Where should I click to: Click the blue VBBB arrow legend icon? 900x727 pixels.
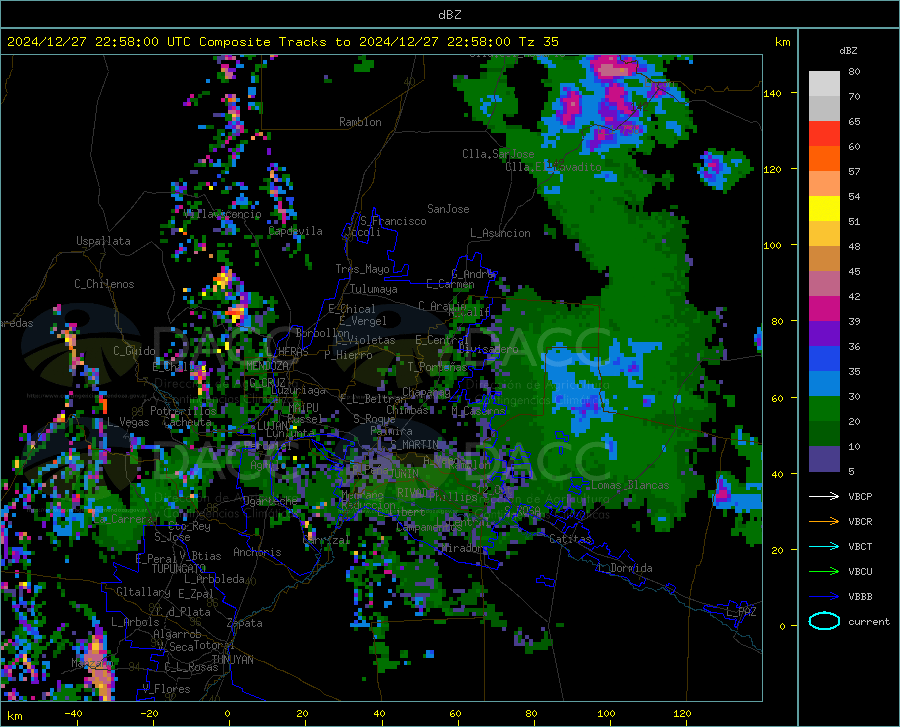pyautogui.click(x=824, y=596)
